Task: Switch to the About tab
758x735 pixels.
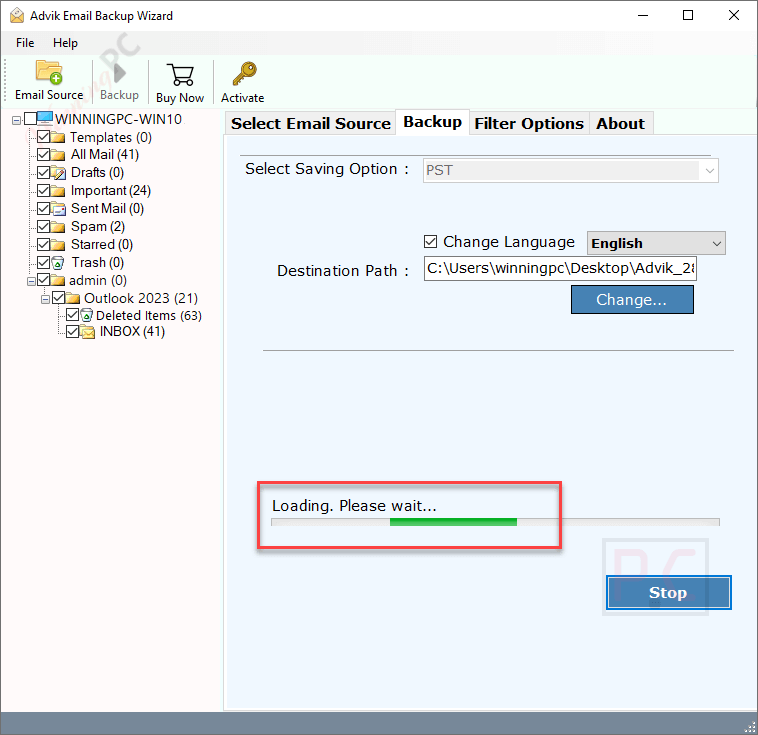Action: pos(621,123)
